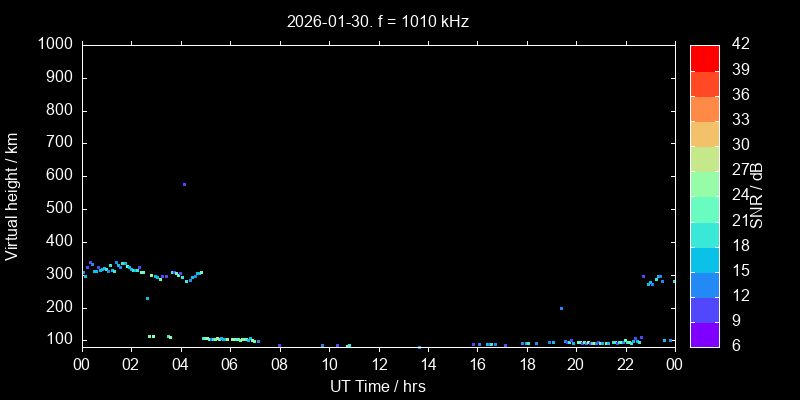Screen dimensions: 800x400
Task: Select the cyan 15–18 dB colorbar band
Action: coord(705,259)
